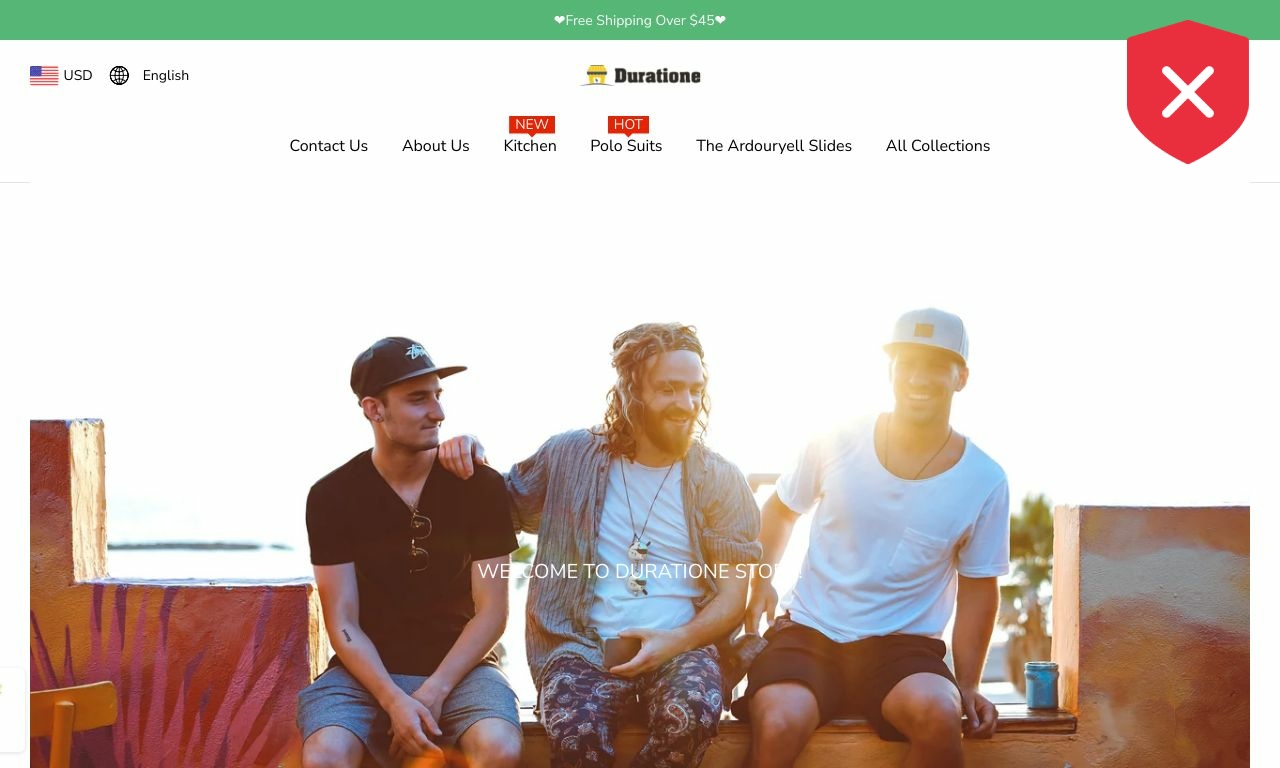Click the Free Shipping Over $45 banner
This screenshot has height=768, width=1280.
640,20
